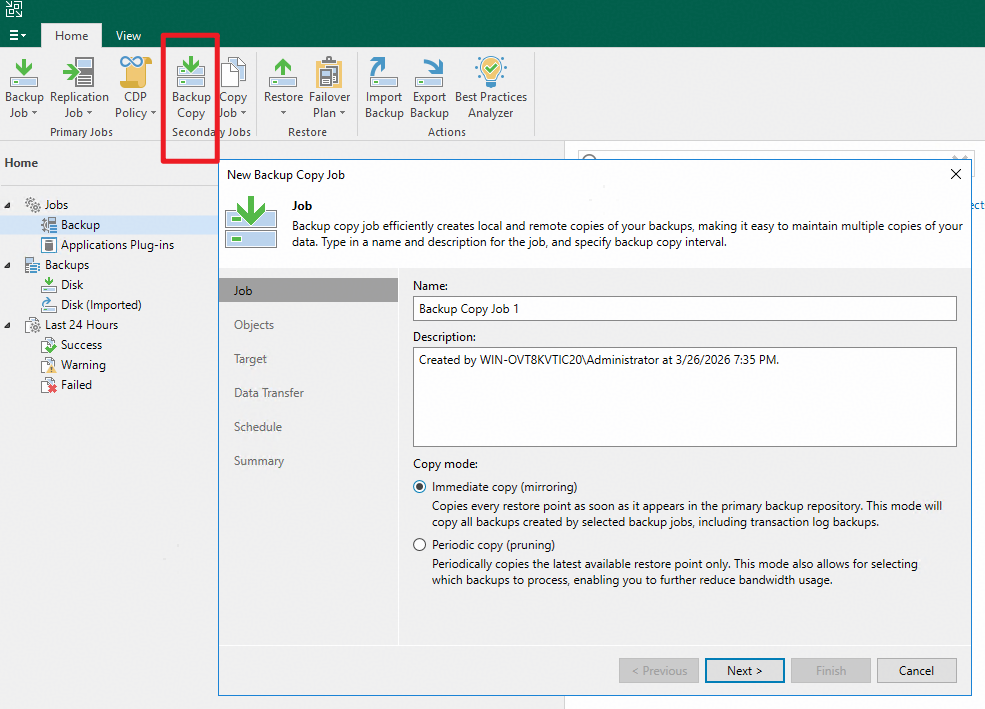Launch the Best Practices Analyzer

point(491,74)
